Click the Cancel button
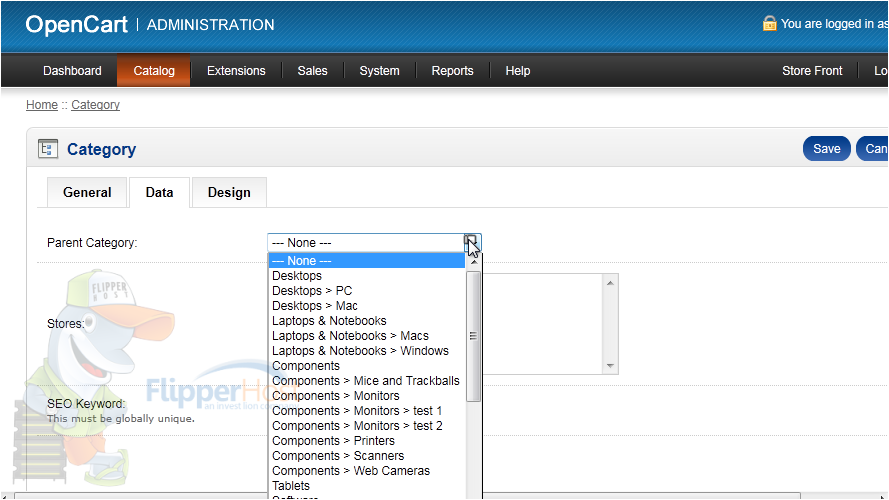Image resolution: width=889 pixels, height=500 pixels. [x=873, y=149]
